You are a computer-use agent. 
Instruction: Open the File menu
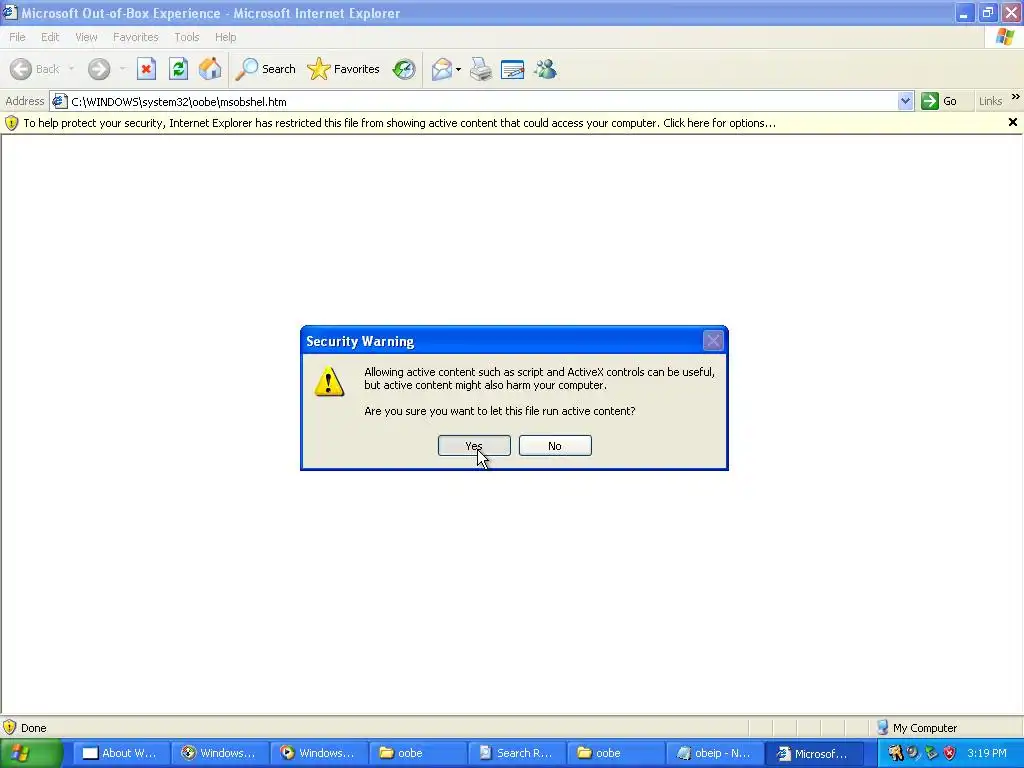tap(17, 37)
